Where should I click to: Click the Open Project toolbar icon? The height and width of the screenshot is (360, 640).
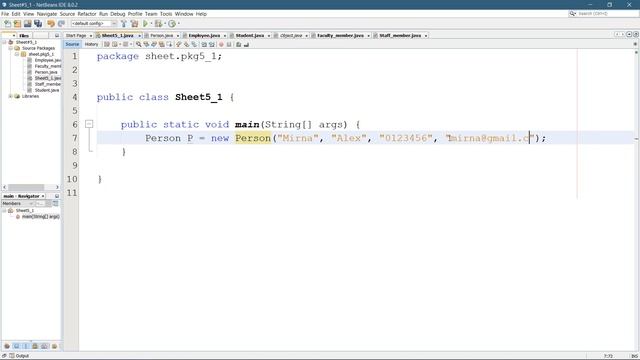[x=27, y=24]
